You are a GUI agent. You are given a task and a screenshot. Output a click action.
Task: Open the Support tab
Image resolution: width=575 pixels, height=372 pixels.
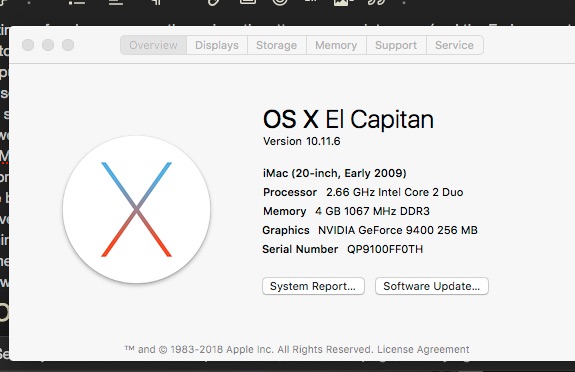pos(396,45)
